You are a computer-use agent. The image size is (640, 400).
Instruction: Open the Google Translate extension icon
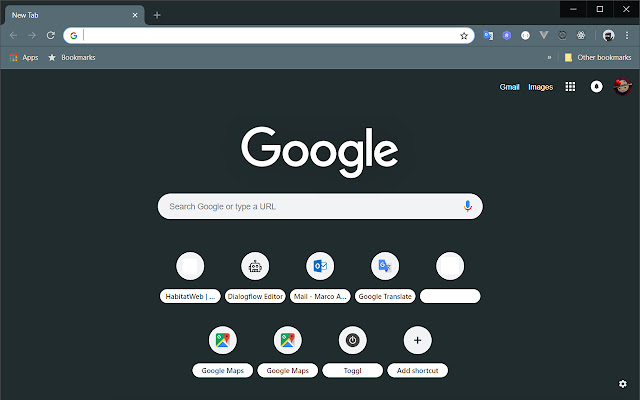488,36
